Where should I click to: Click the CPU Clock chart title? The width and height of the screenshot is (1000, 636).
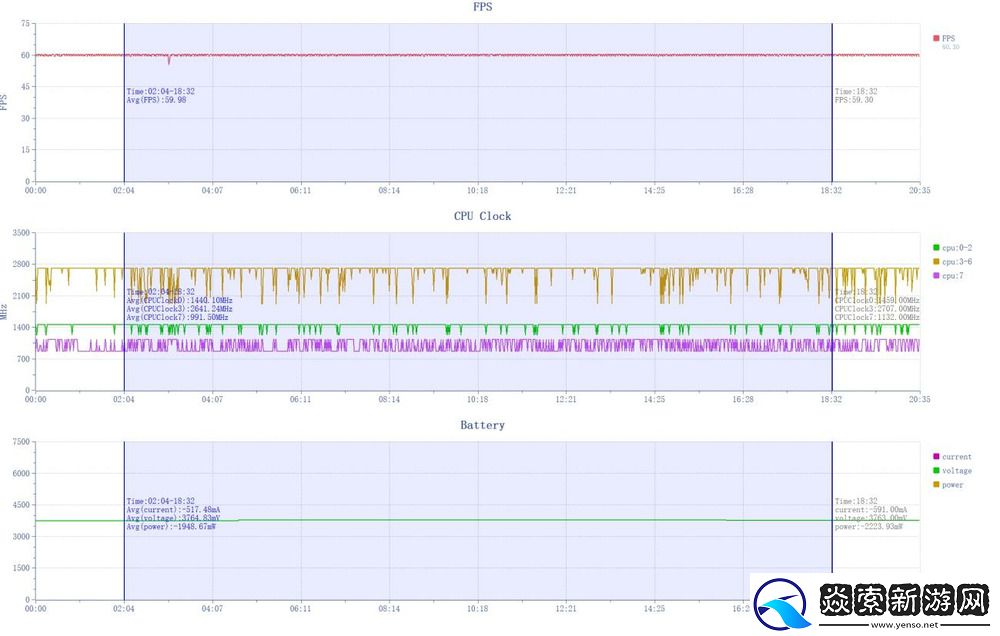point(482,216)
